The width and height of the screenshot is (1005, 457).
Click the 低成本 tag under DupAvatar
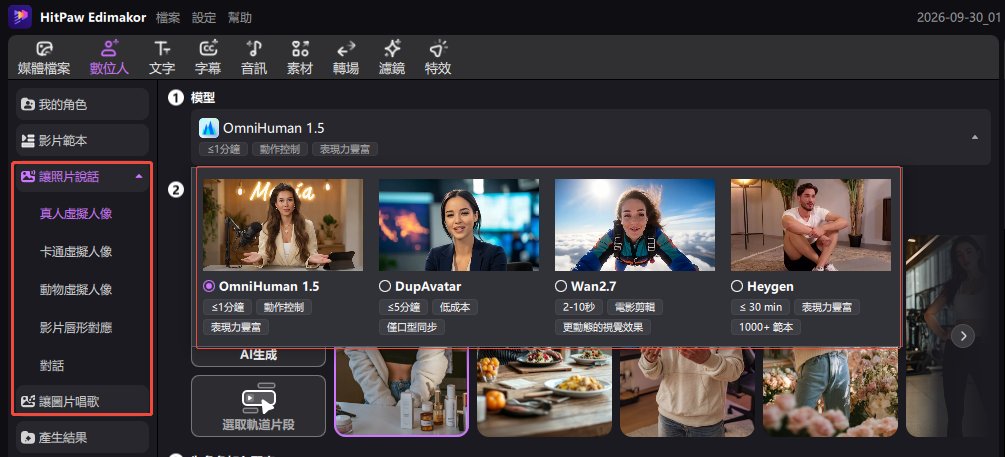tap(455, 307)
